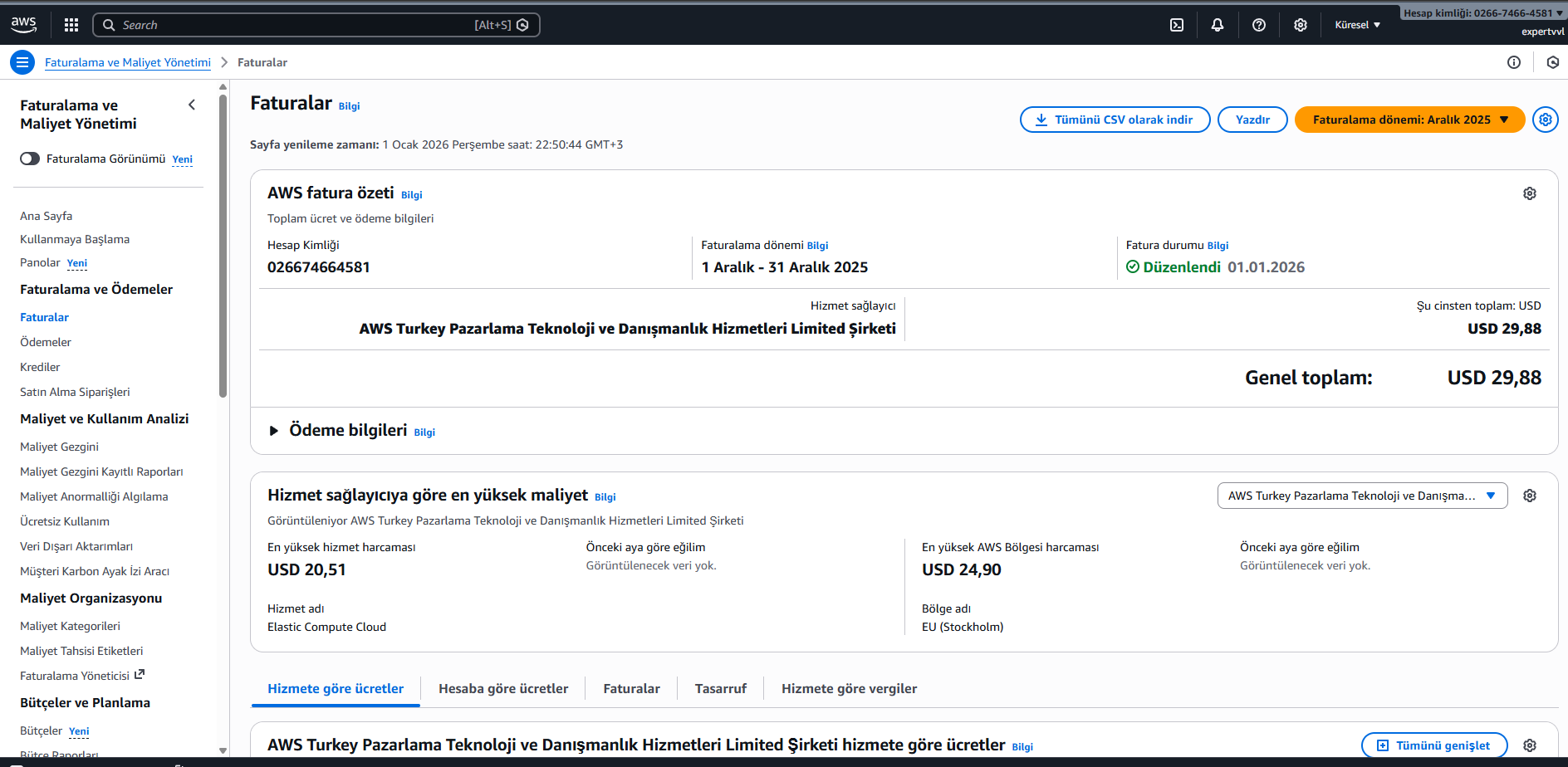Screen dimensions: 1568x767
Task: Open Maliyet Tahsisi Etiketleri in the sidebar
Action: pyautogui.click(x=81, y=651)
